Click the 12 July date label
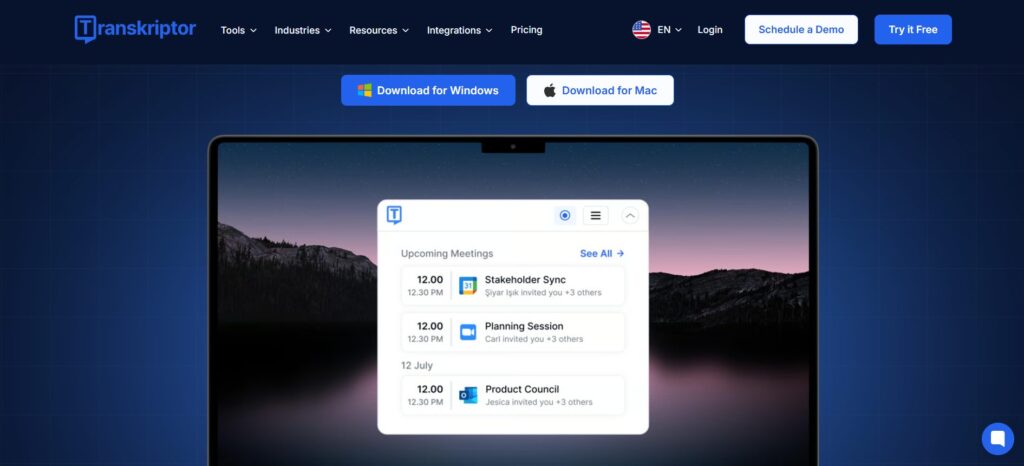The width and height of the screenshot is (1024, 466). click(417, 365)
